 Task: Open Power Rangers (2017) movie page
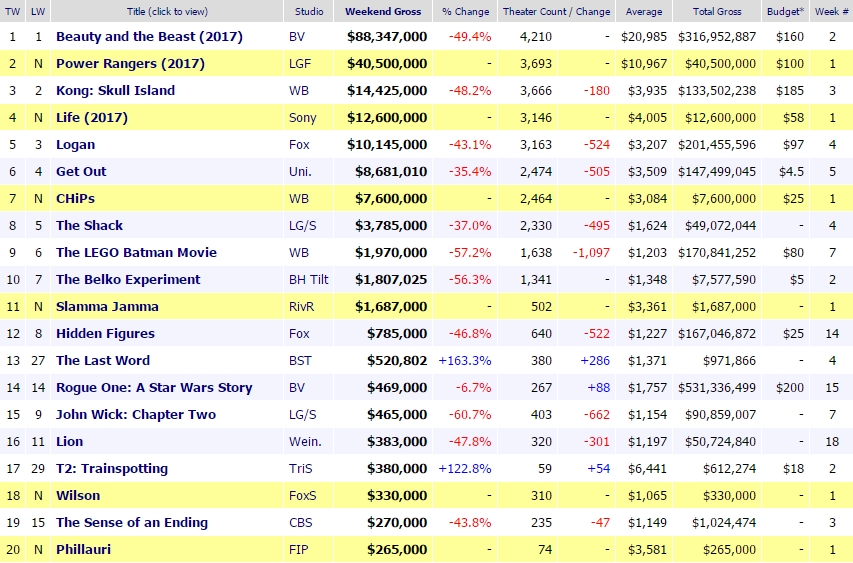tap(130, 63)
